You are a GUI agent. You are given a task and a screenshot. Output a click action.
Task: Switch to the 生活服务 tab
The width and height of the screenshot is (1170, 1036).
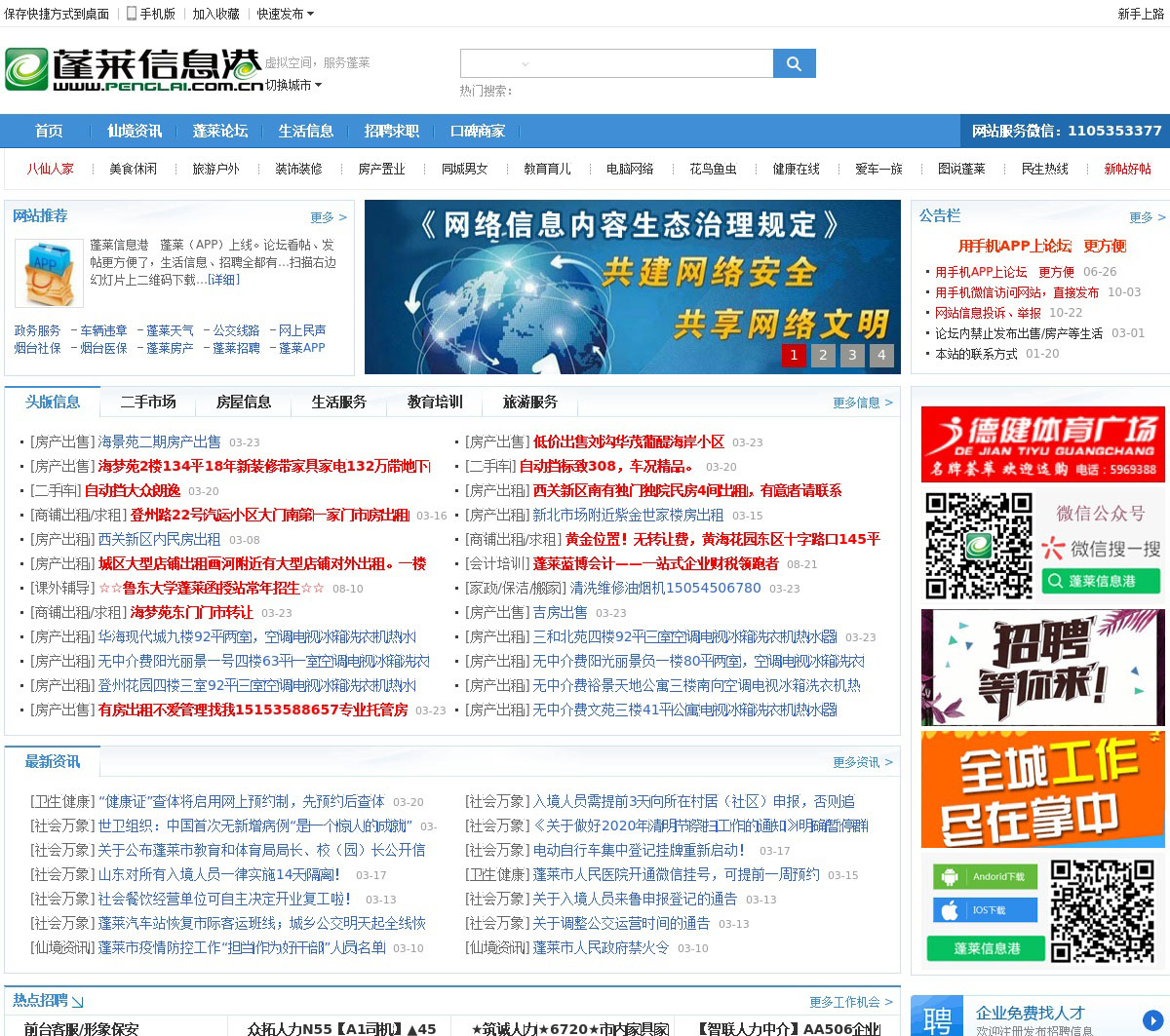tap(339, 402)
